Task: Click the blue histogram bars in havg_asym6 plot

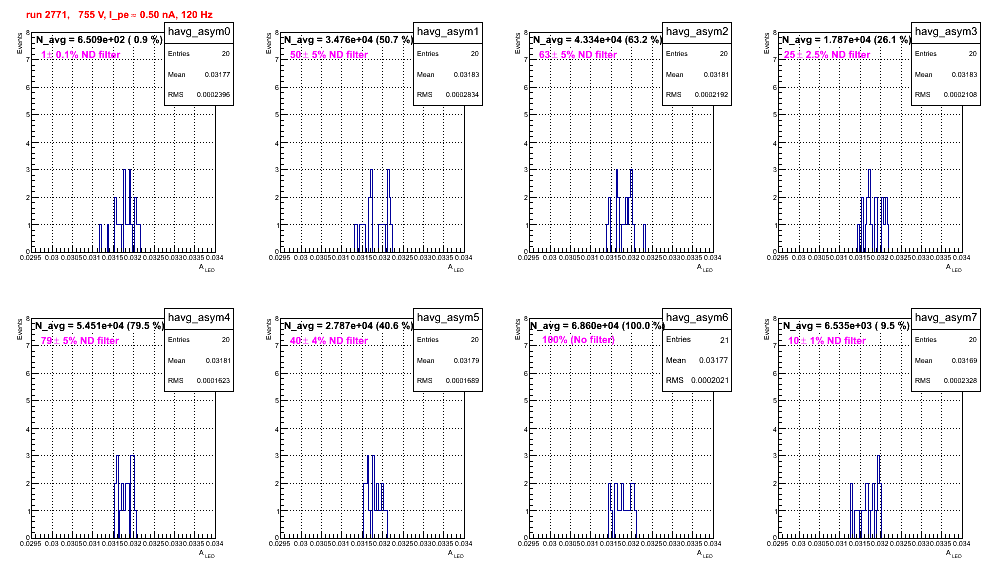Action: pos(622,510)
